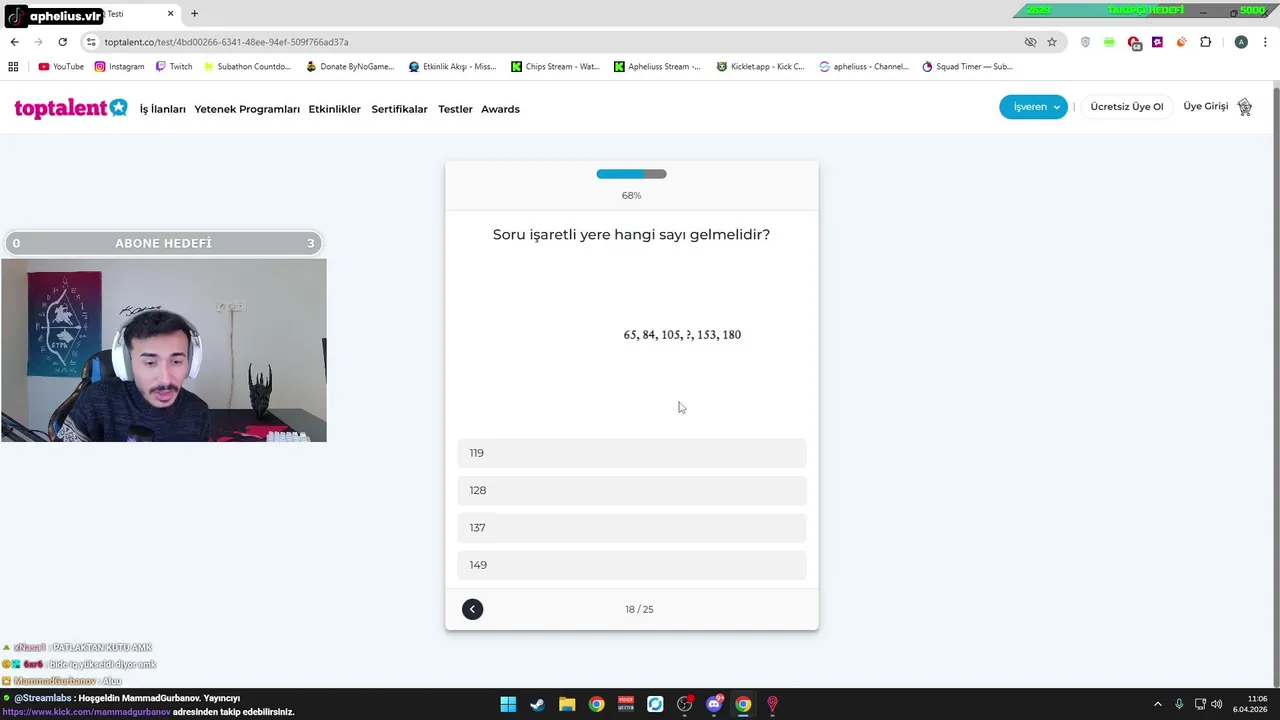This screenshot has height=720, width=1280.
Task: Select answer option 128
Action: pyautogui.click(x=631, y=490)
